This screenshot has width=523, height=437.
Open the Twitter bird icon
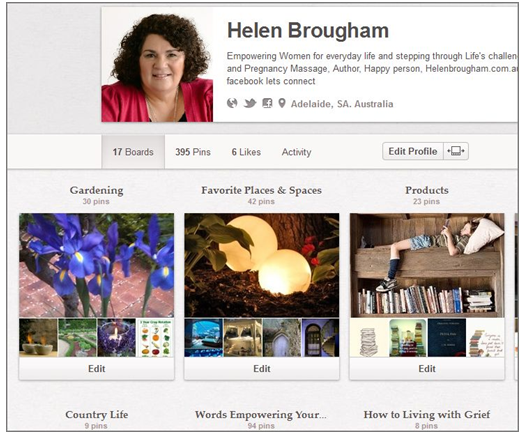(250, 103)
